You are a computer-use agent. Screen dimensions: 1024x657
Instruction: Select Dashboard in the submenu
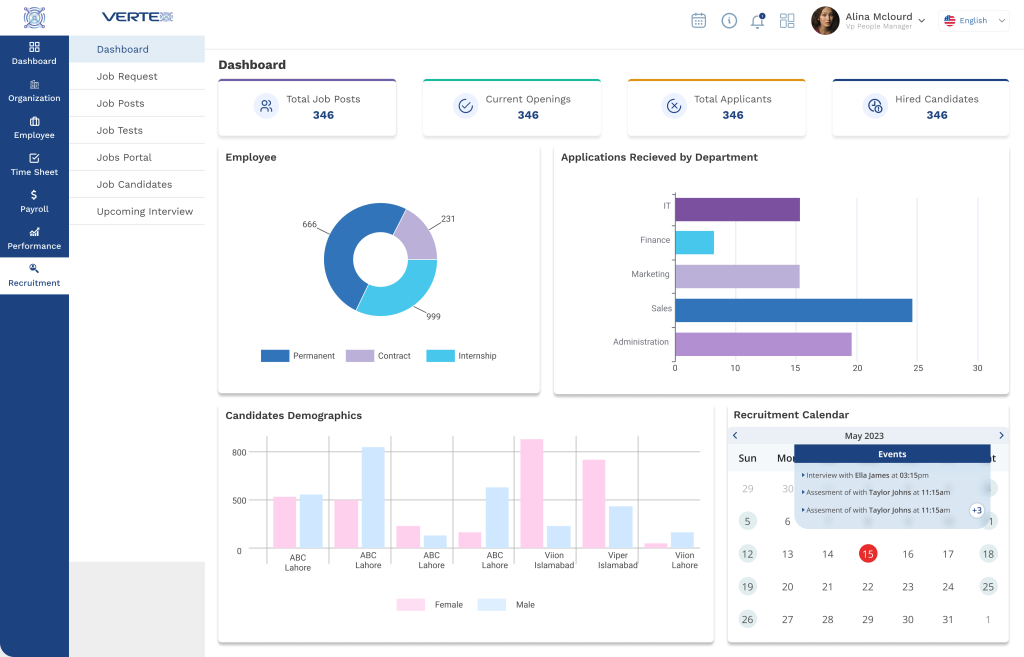pyautogui.click(x=137, y=49)
